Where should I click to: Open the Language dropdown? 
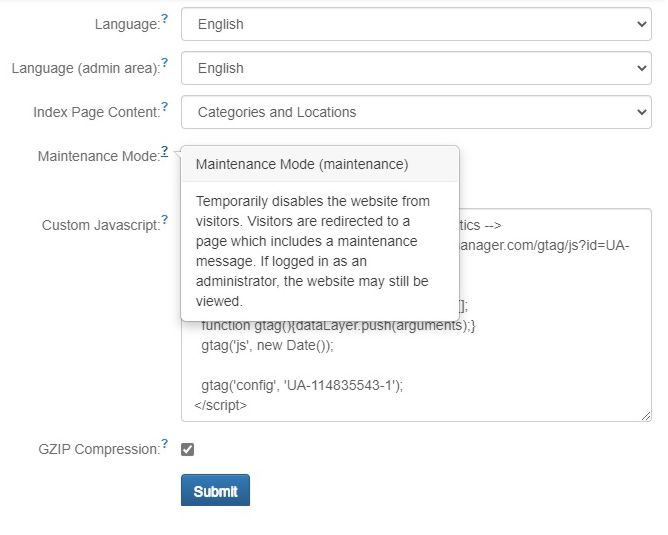point(416,24)
